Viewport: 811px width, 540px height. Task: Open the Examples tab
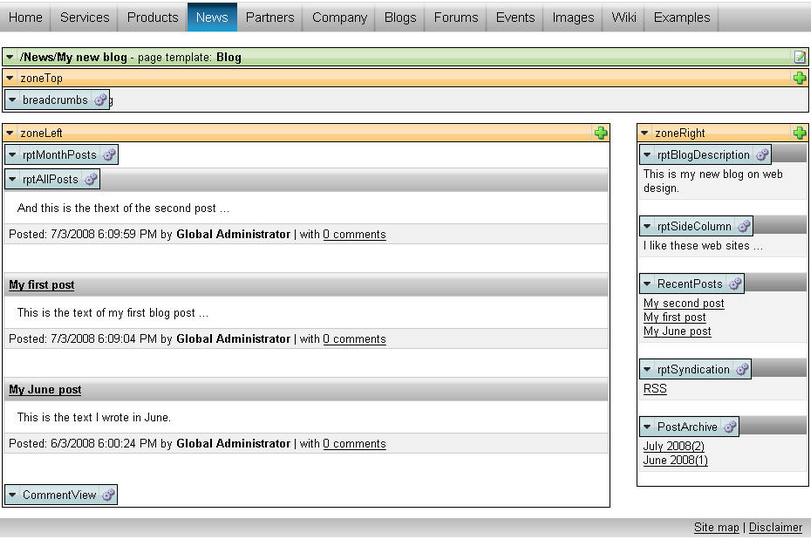coord(682,17)
